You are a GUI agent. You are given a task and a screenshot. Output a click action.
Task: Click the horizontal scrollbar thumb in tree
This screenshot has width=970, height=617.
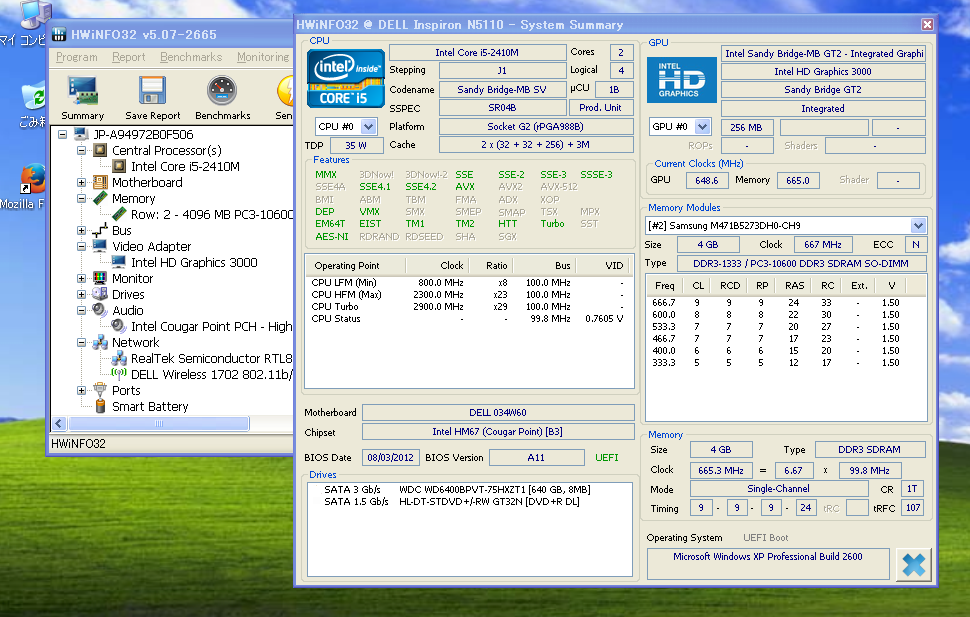coord(158,423)
